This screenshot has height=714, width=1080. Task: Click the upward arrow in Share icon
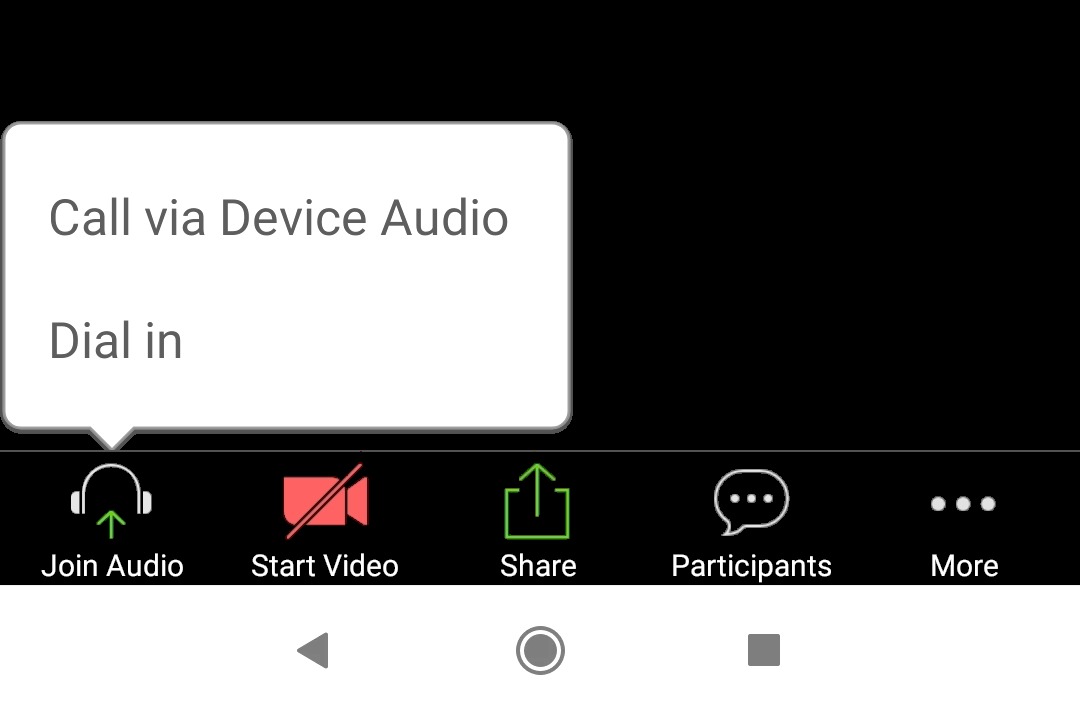point(537,489)
